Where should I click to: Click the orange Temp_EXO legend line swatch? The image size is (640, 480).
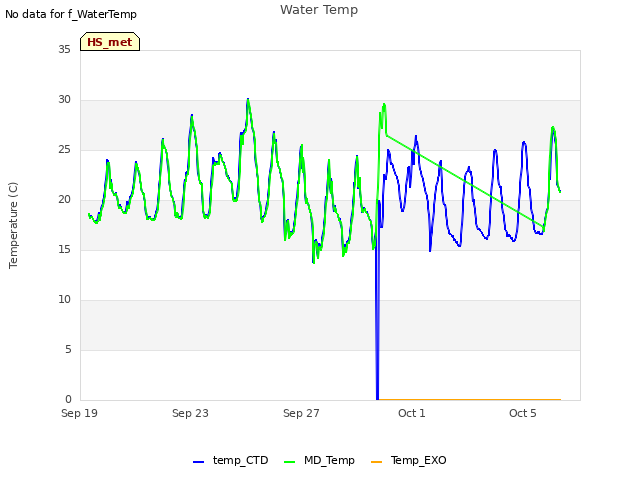click(376, 462)
